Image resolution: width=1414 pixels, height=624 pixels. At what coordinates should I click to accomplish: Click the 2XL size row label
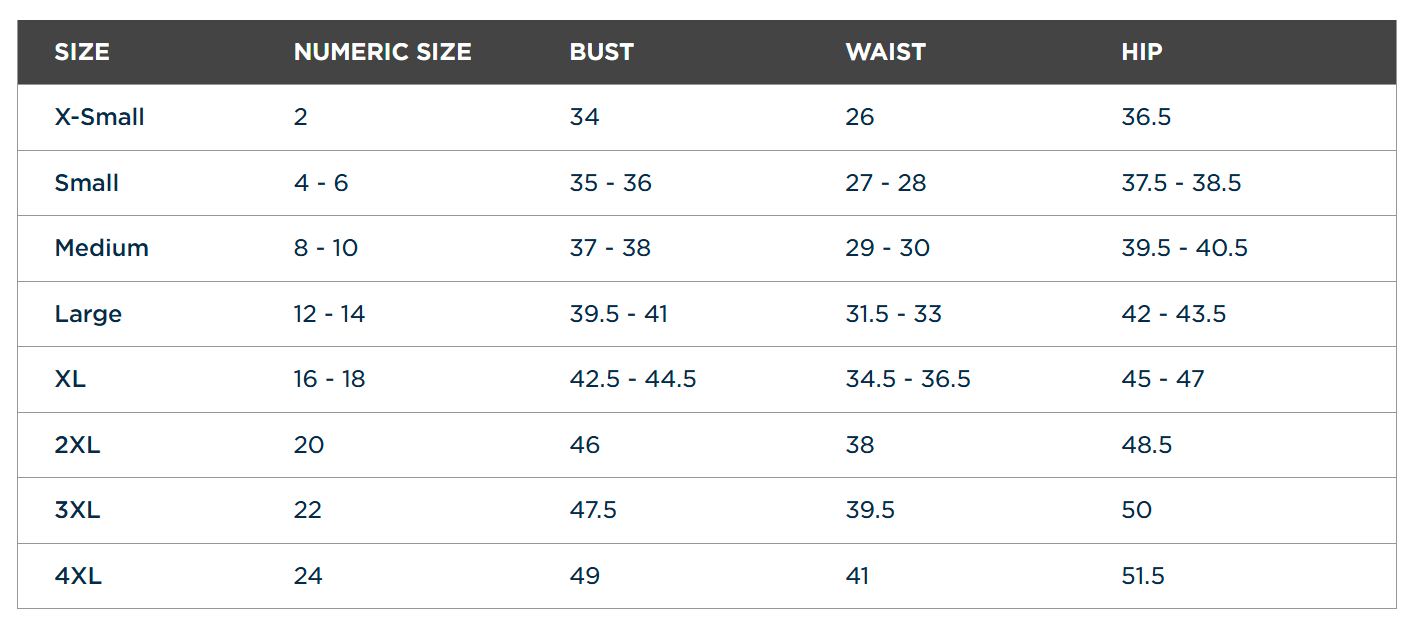(77, 445)
